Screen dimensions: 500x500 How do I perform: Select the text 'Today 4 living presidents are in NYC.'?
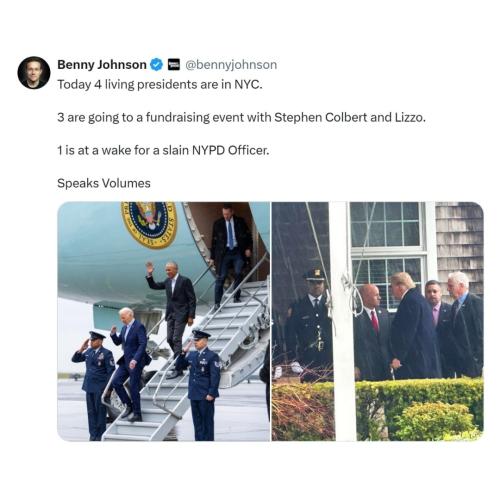click(x=160, y=85)
